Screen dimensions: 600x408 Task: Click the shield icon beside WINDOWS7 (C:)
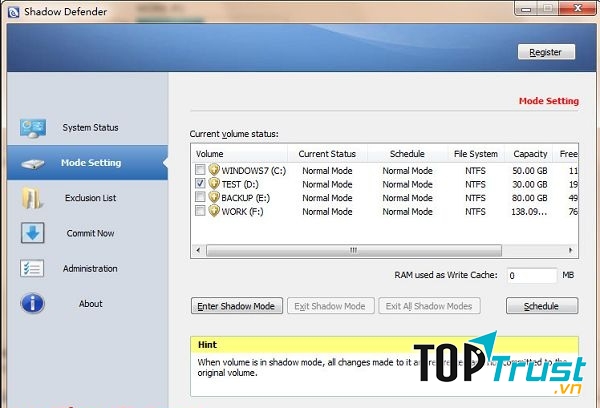[213, 171]
